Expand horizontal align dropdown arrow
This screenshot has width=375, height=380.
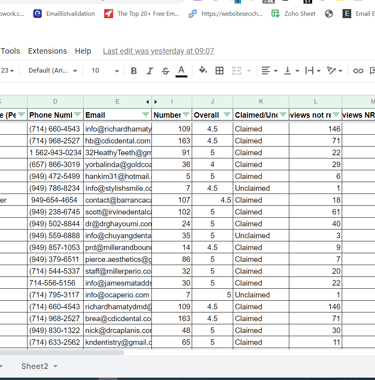(276, 71)
